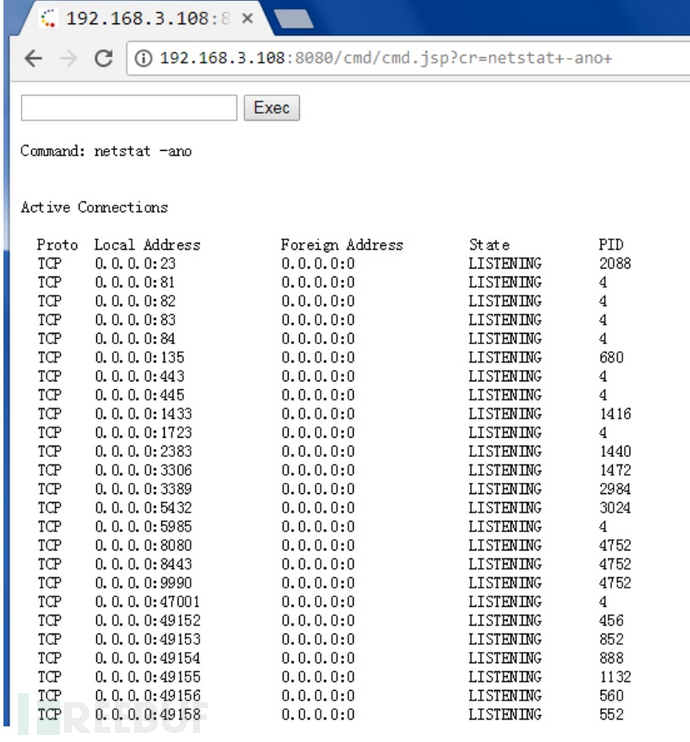Open a new tab with the new tab button
Image resolution: width=690 pixels, height=742 pixels.
(x=293, y=19)
